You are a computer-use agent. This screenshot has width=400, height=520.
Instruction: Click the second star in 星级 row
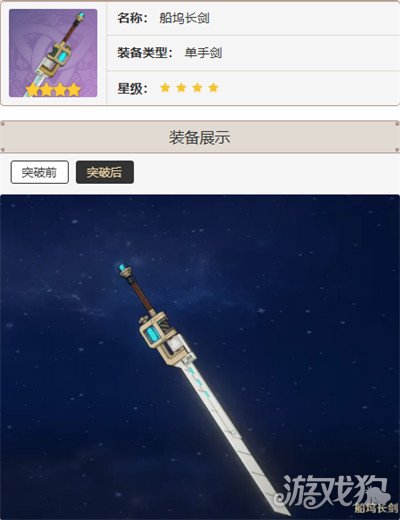tap(181, 88)
